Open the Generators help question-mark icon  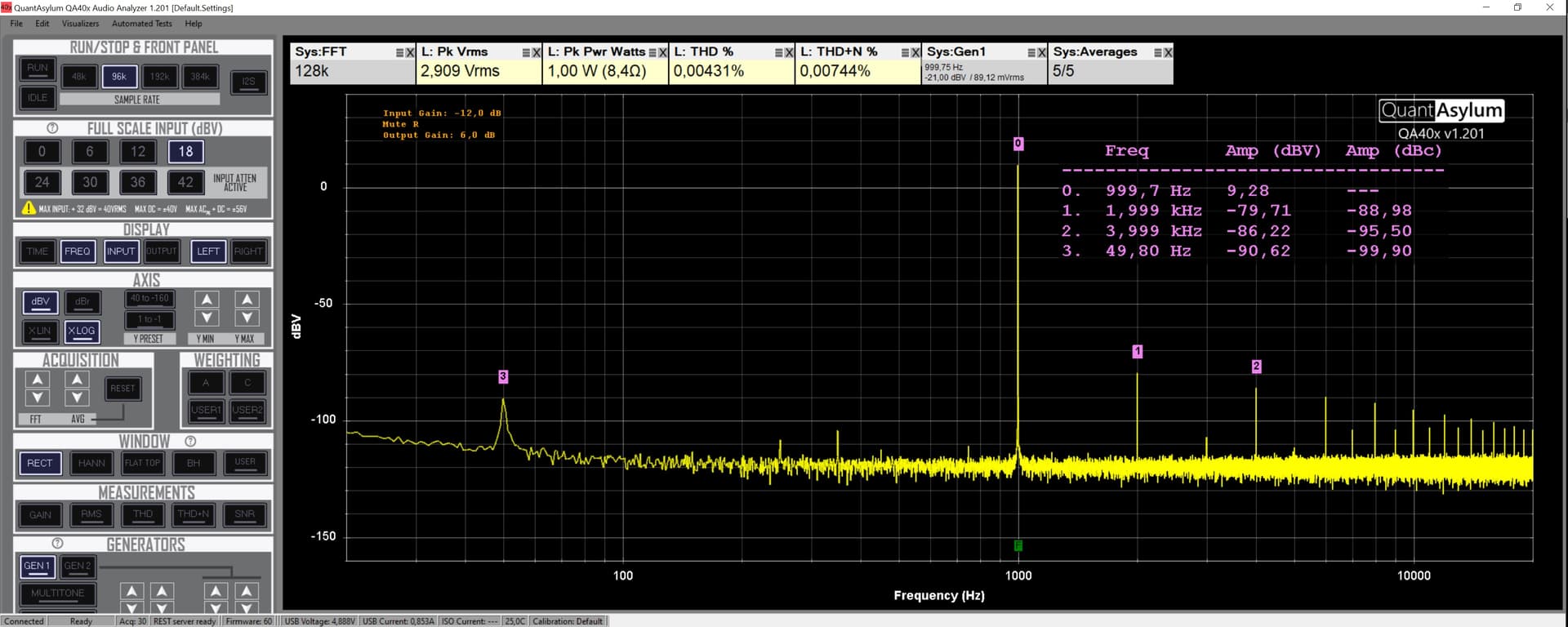pos(57,544)
